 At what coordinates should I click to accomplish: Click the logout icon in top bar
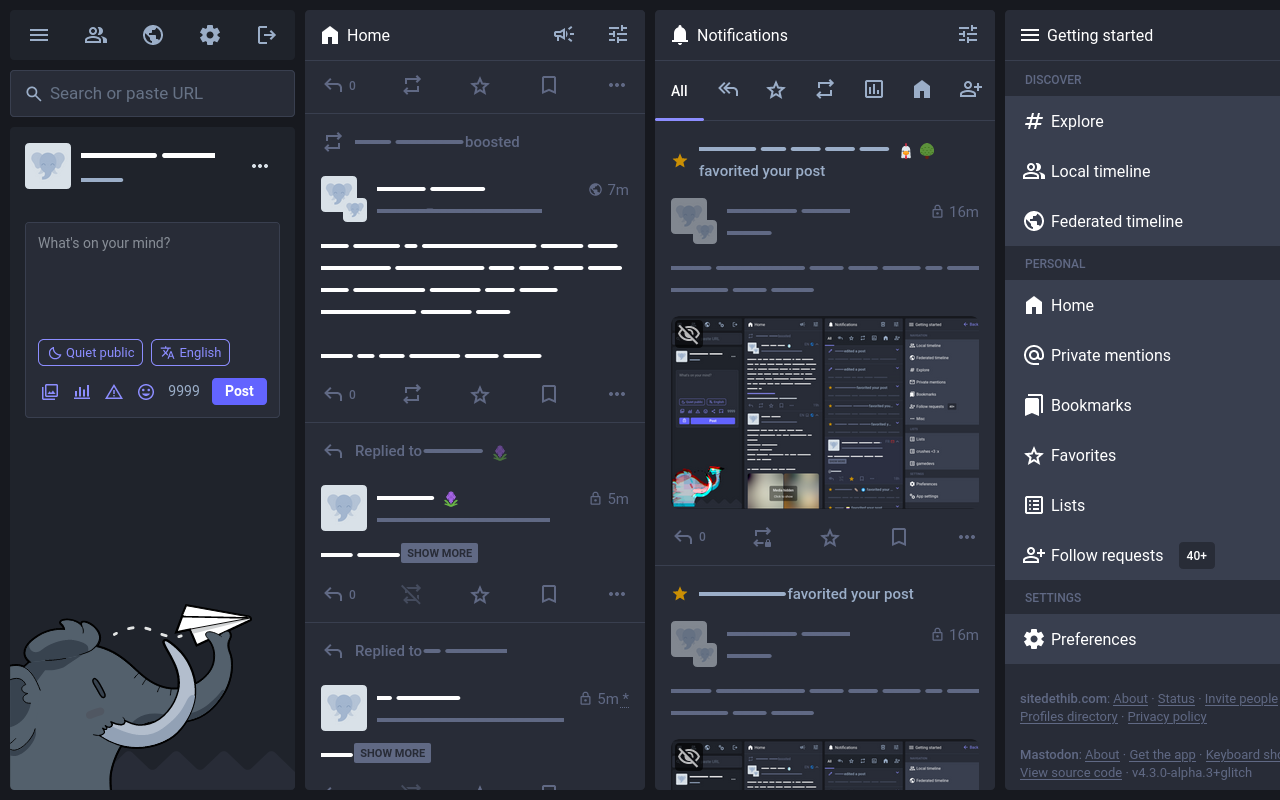[x=267, y=35]
